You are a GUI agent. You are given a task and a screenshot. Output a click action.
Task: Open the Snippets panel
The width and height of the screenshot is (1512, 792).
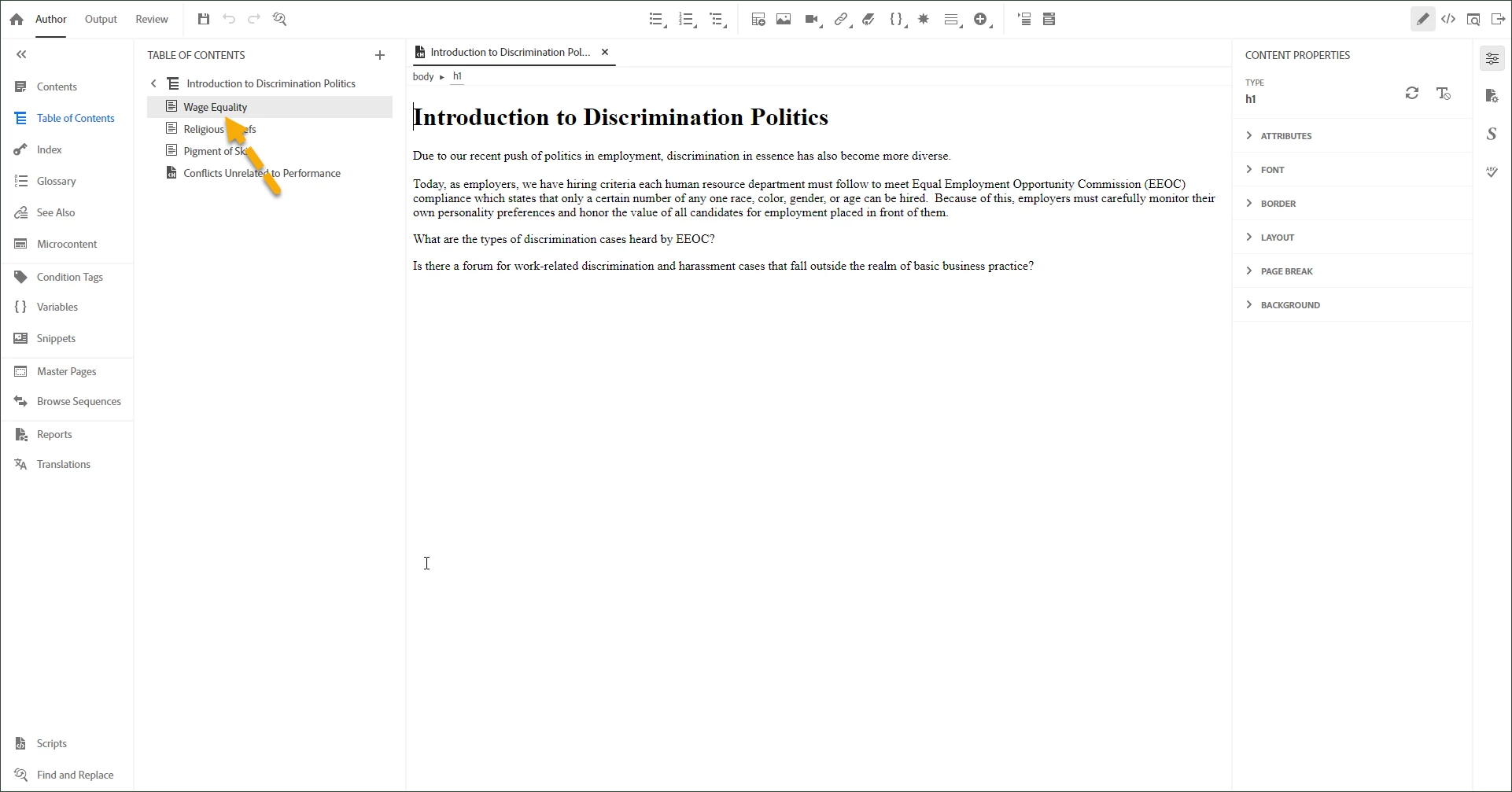56,338
